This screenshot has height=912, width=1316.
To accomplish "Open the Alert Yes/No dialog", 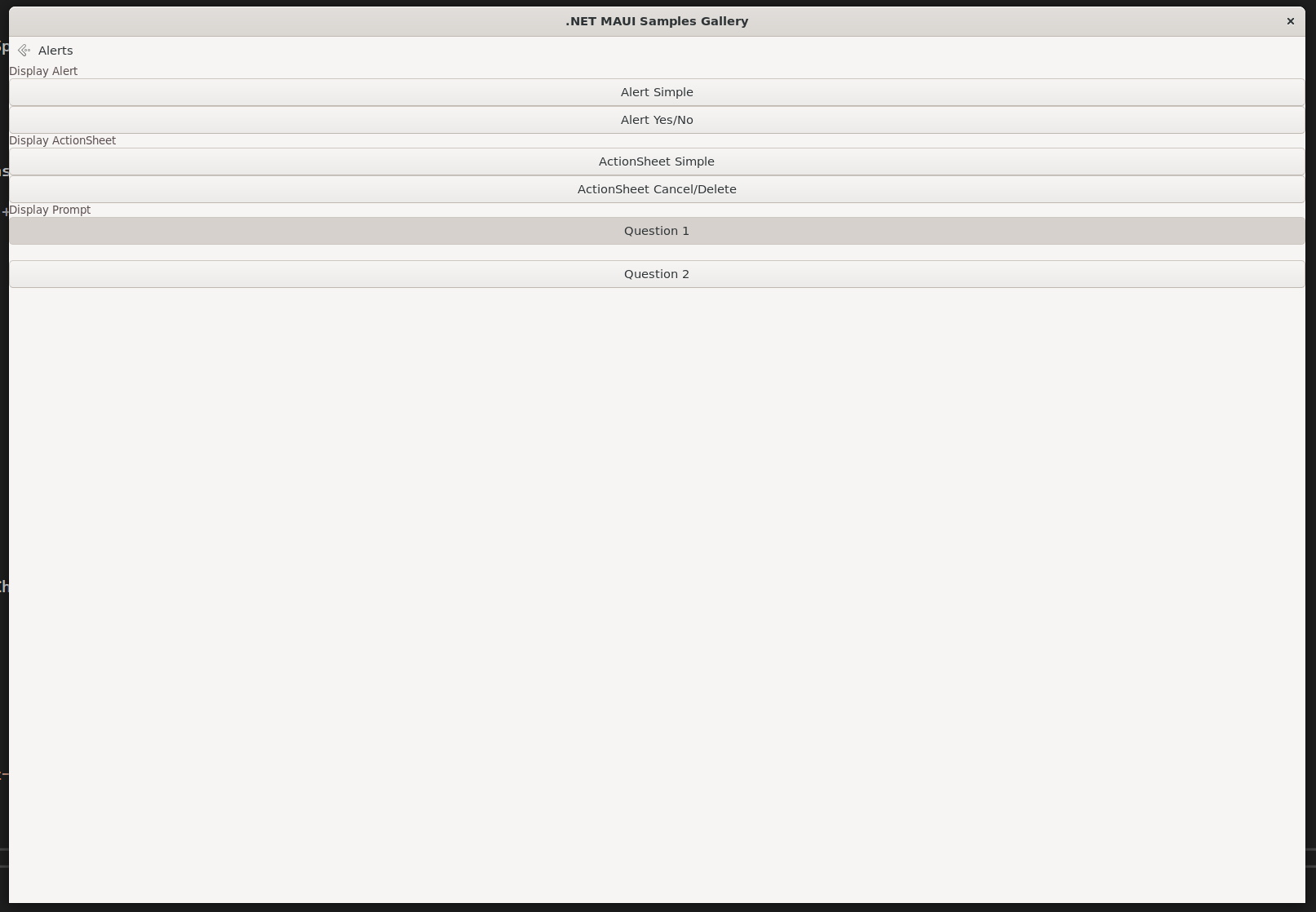I will (657, 120).
